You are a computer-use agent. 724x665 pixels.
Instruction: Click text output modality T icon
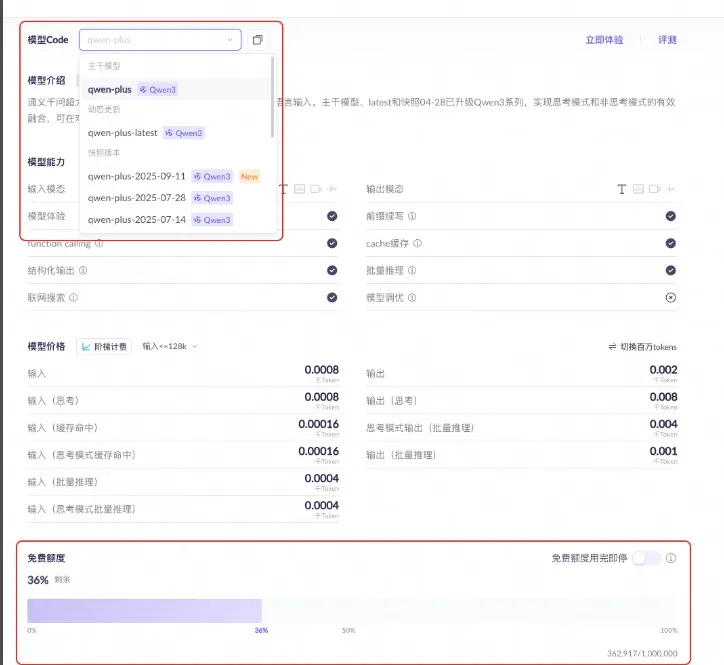(622, 189)
